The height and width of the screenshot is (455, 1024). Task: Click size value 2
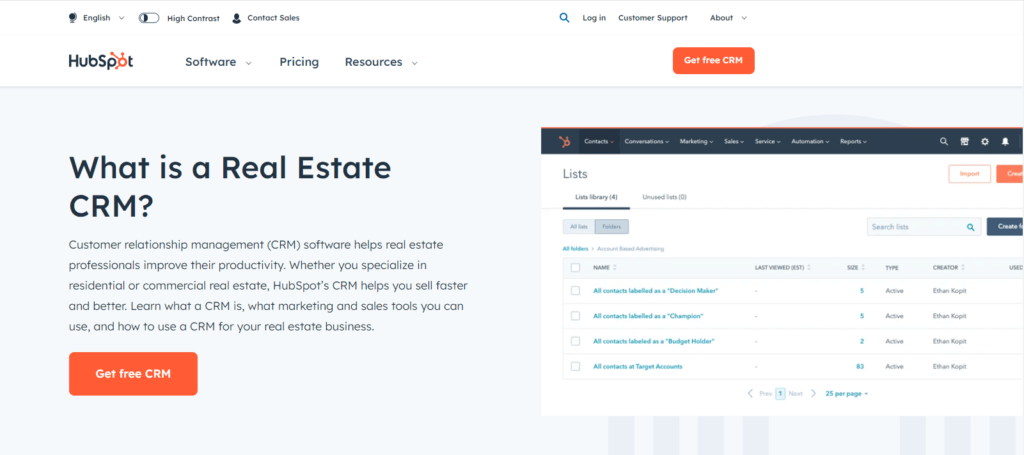point(862,341)
